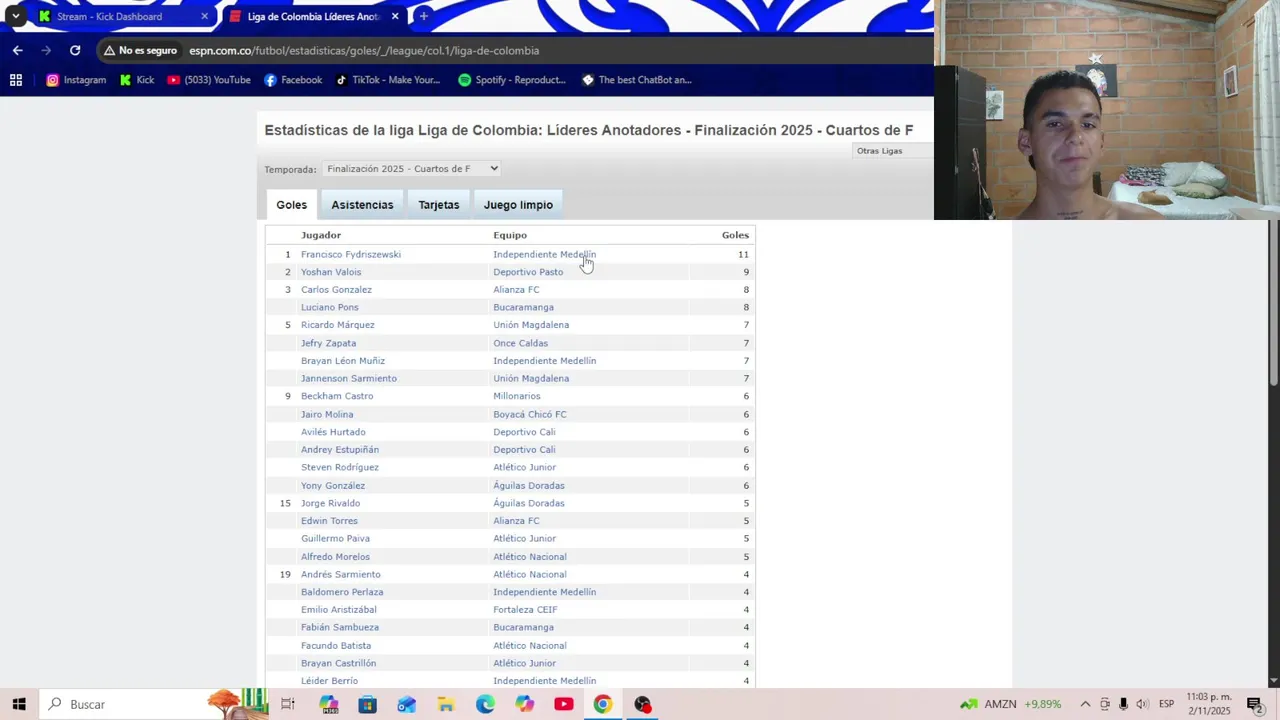Open Microsoft Store from the taskbar

(367, 704)
